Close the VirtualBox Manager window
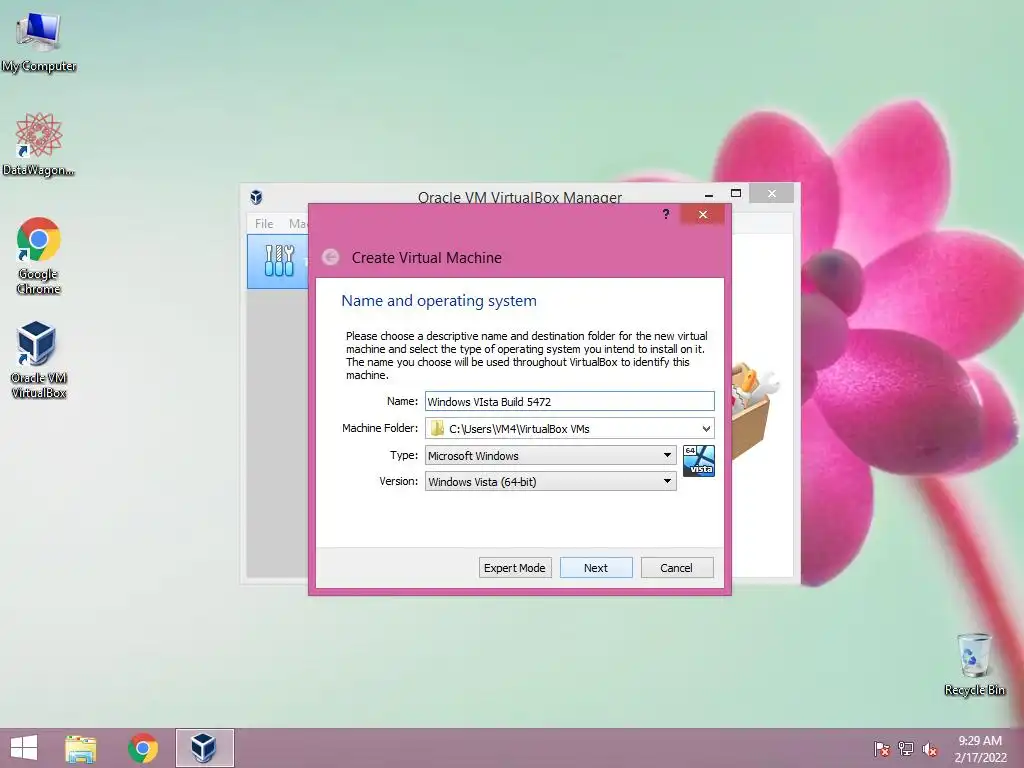The height and width of the screenshot is (768, 1024). [772, 193]
